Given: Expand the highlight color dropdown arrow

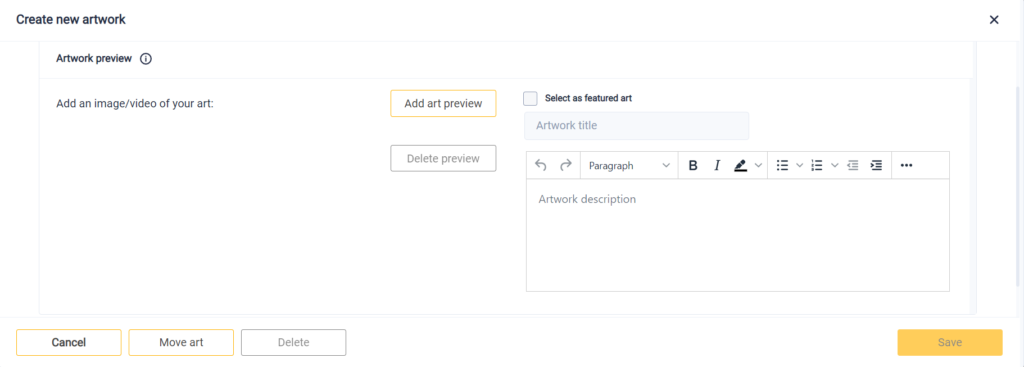Looking at the screenshot, I should [758, 166].
